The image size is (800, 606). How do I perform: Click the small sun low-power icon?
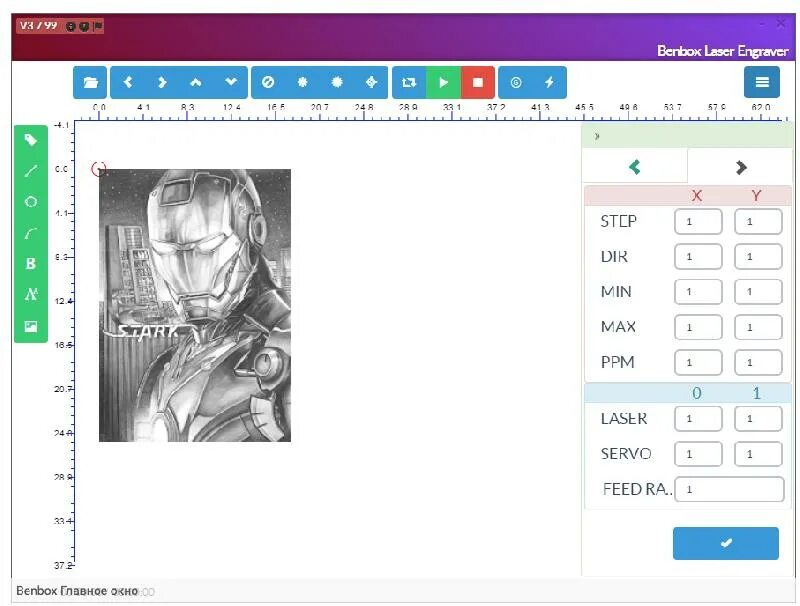click(303, 82)
